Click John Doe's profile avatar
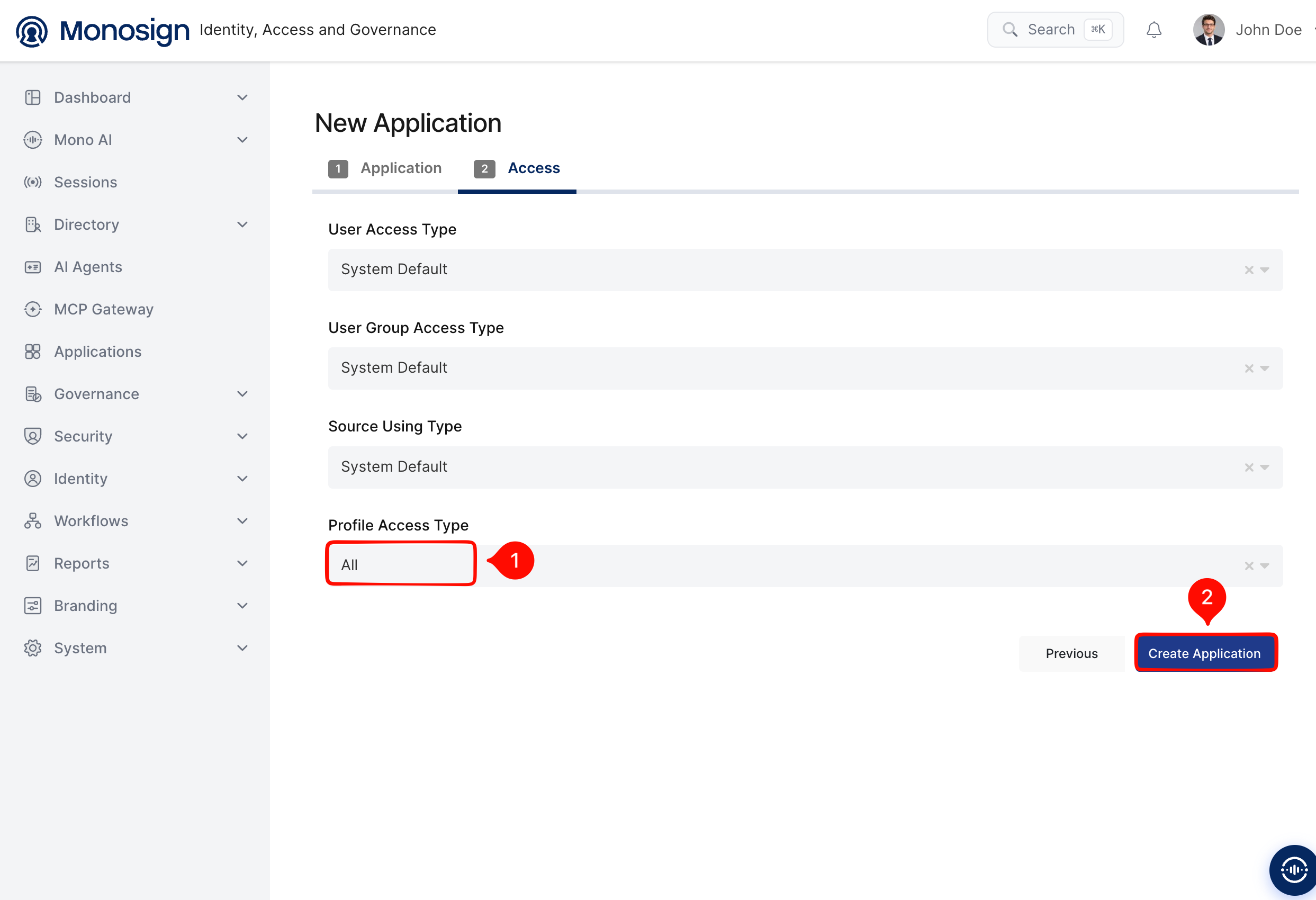The width and height of the screenshot is (1316, 900). click(x=1209, y=30)
